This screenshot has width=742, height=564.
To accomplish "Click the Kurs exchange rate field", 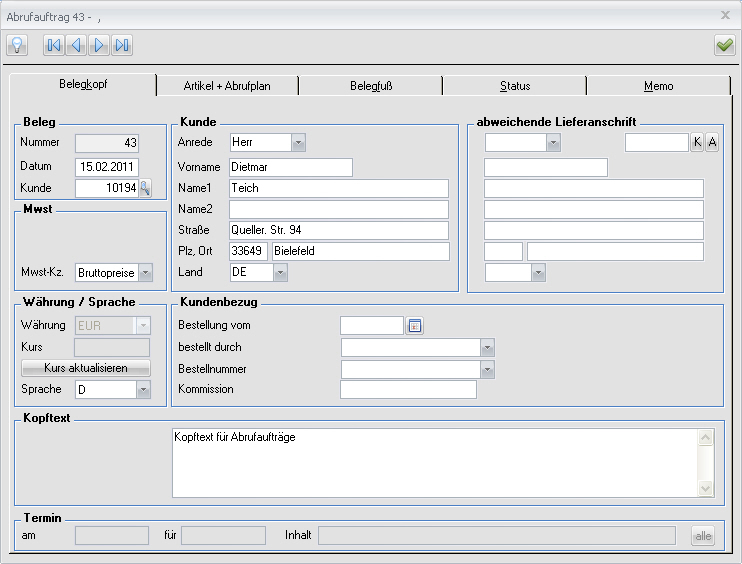I will (112, 348).
